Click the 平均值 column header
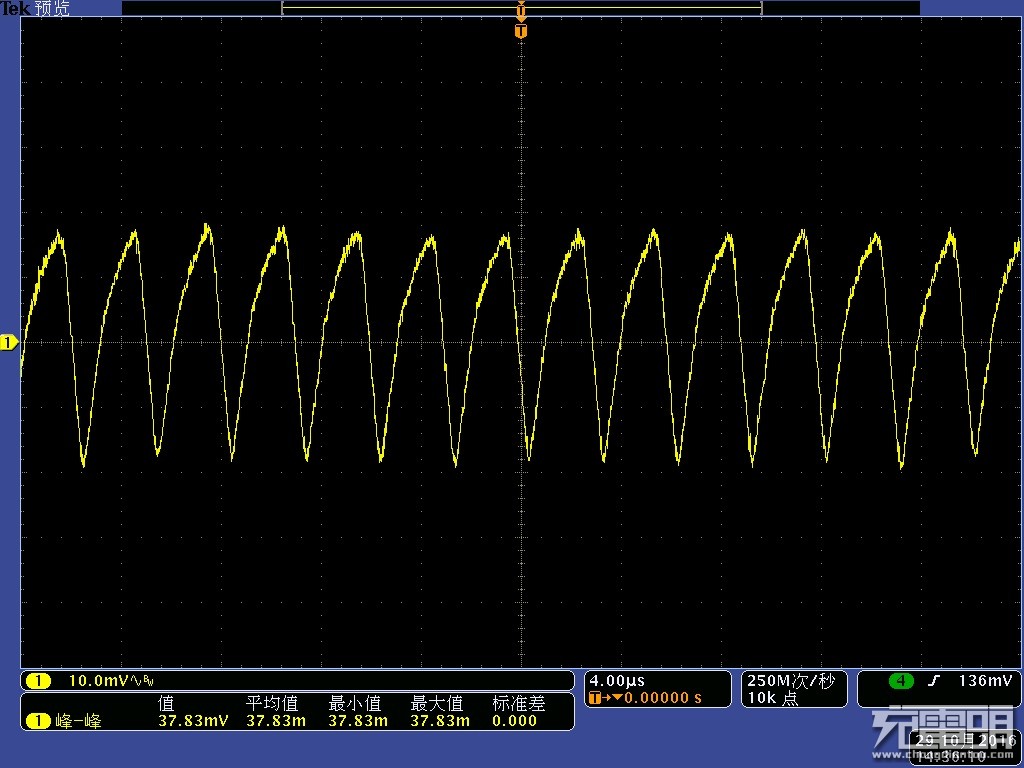 point(272,704)
